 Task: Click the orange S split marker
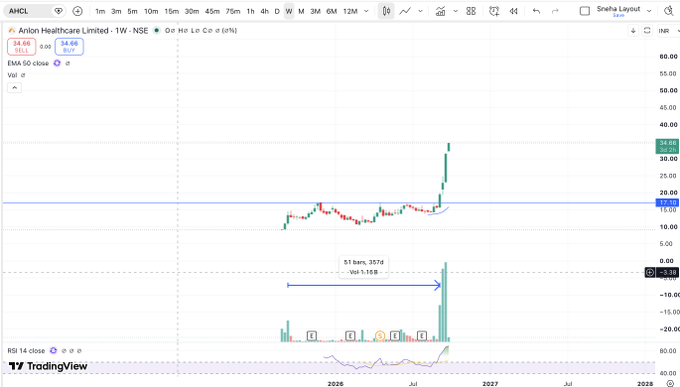[x=380, y=335]
